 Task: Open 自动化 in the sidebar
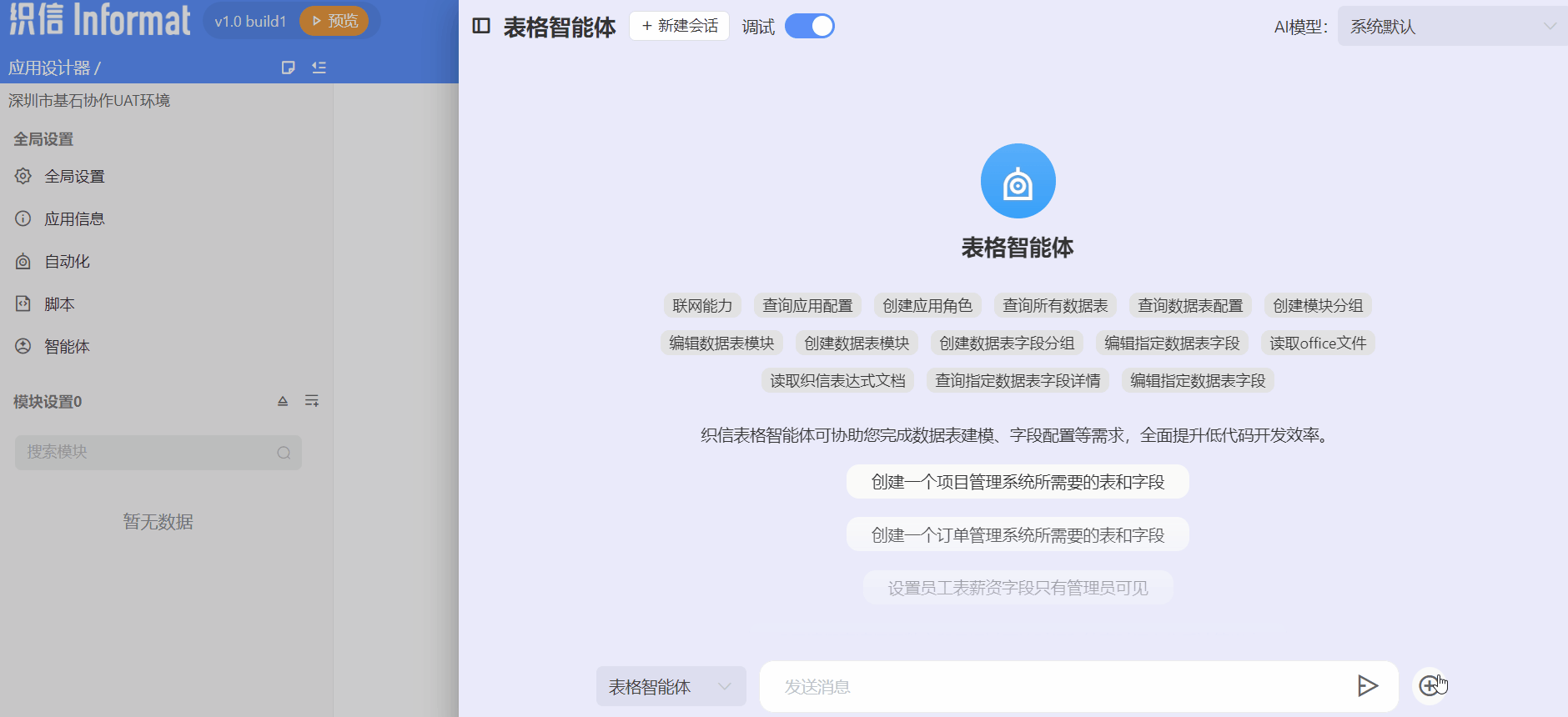coord(53,261)
